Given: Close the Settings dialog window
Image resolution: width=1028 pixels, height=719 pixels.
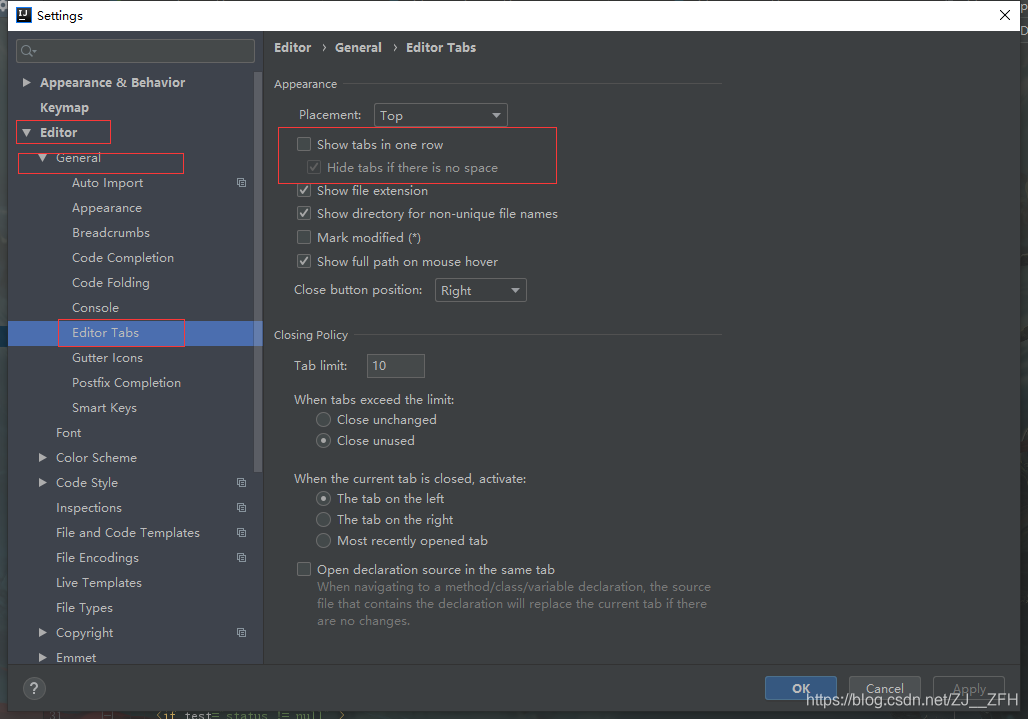Looking at the screenshot, I should click(1004, 15).
